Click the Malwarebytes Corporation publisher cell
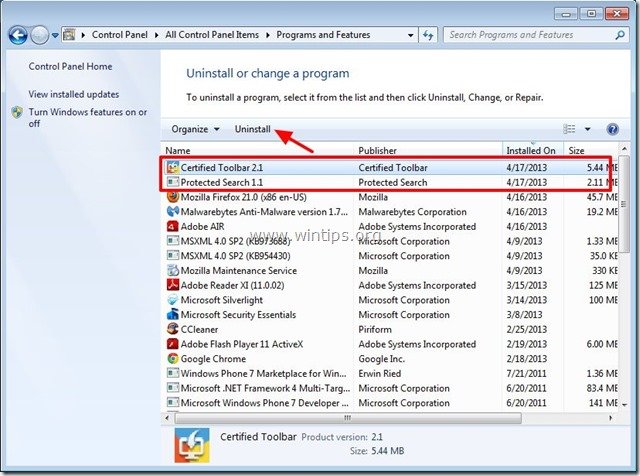The height and width of the screenshot is (476, 640). pyautogui.click(x=412, y=212)
